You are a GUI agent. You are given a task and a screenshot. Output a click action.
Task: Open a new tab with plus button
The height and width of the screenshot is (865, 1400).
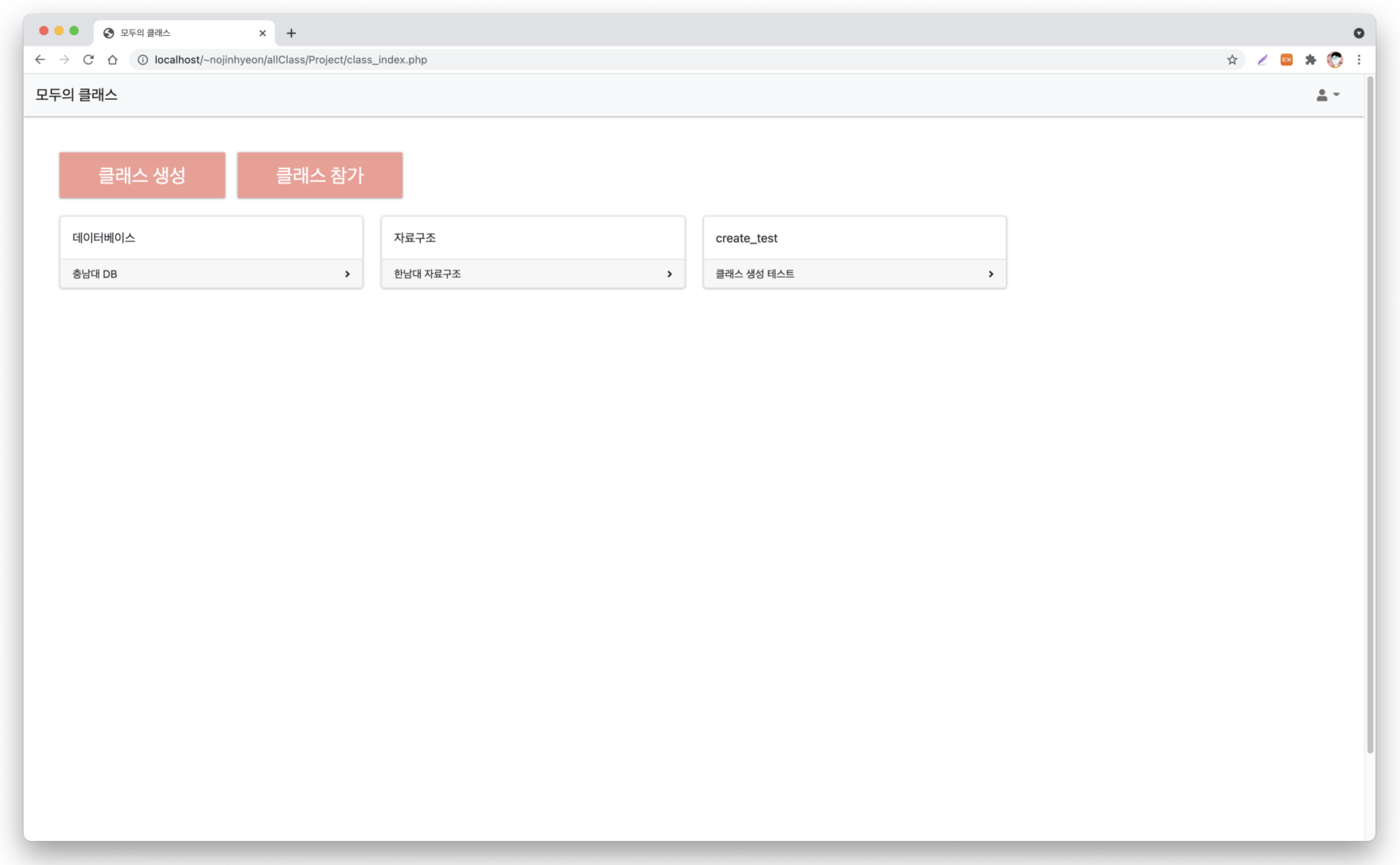click(291, 33)
